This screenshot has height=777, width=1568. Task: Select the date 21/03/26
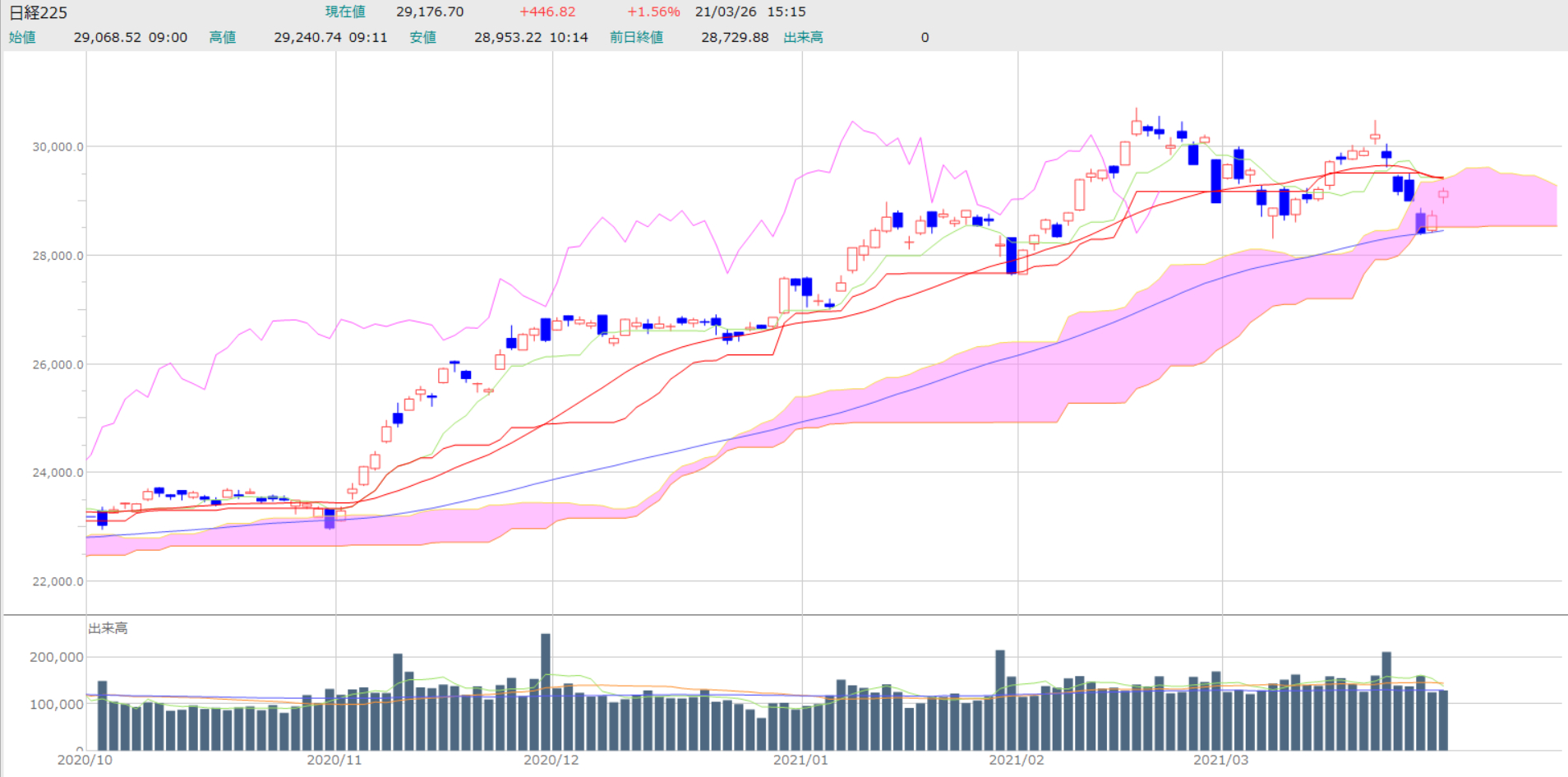coord(726,12)
